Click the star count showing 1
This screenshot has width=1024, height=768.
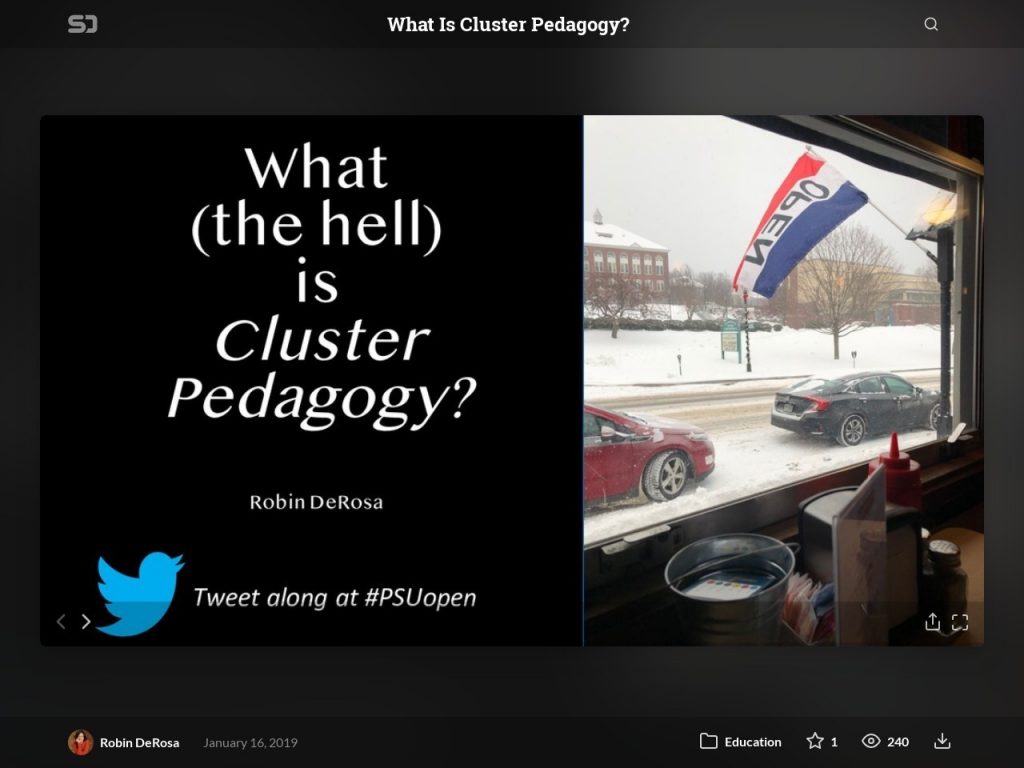[834, 742]
